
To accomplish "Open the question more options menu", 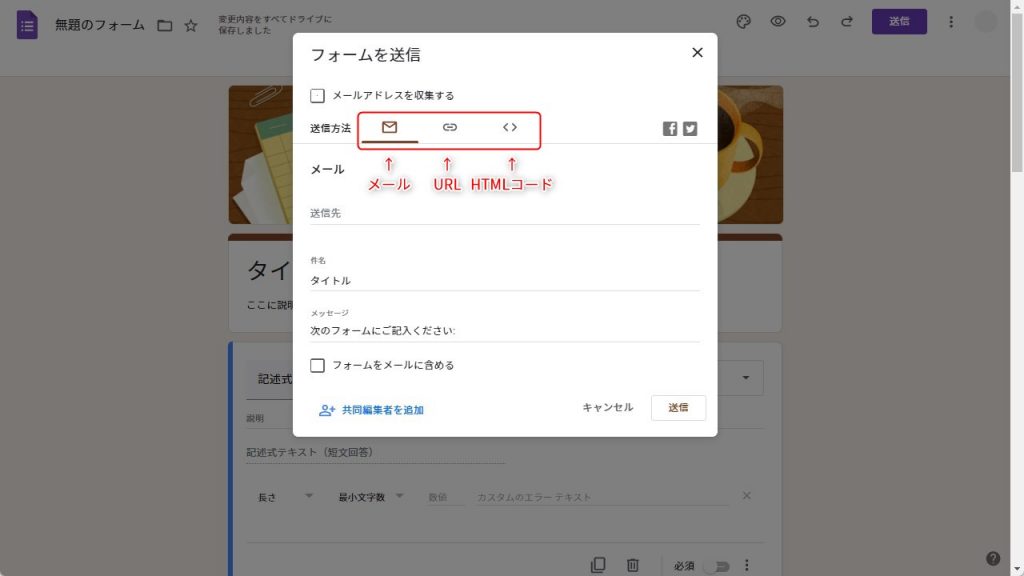I will coord(746,566).
